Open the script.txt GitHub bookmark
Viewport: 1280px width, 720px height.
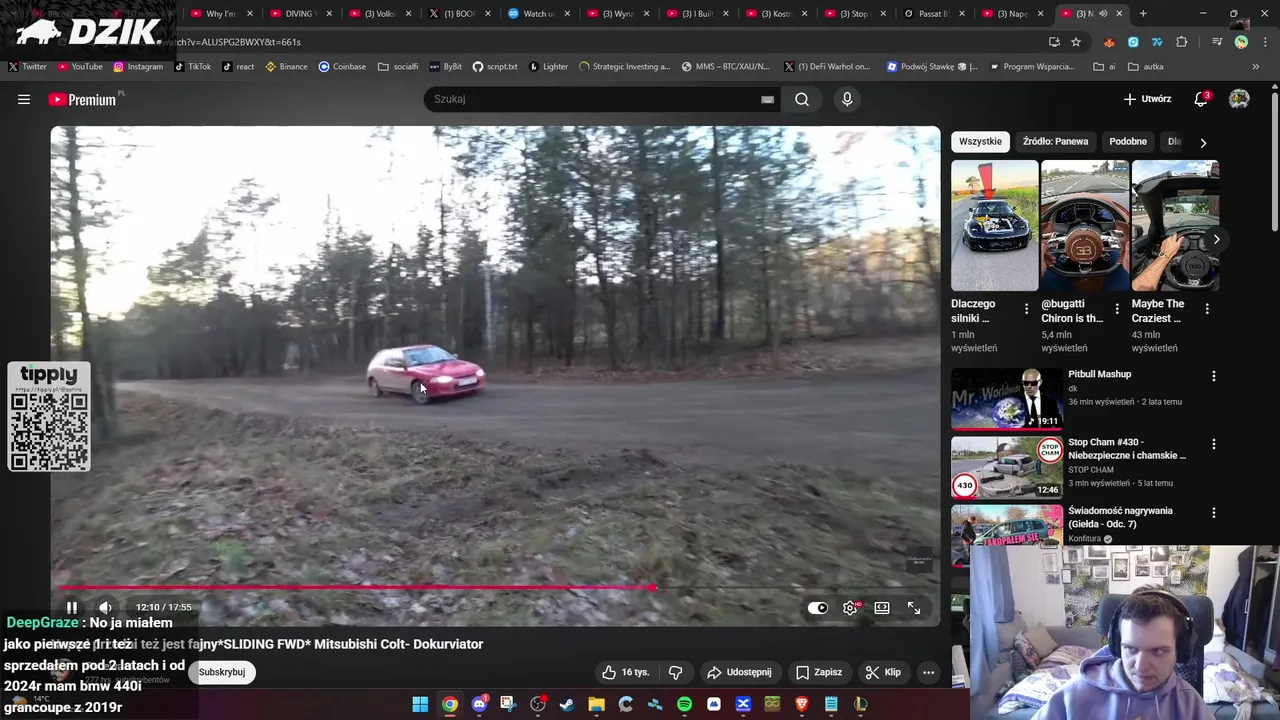495,67
